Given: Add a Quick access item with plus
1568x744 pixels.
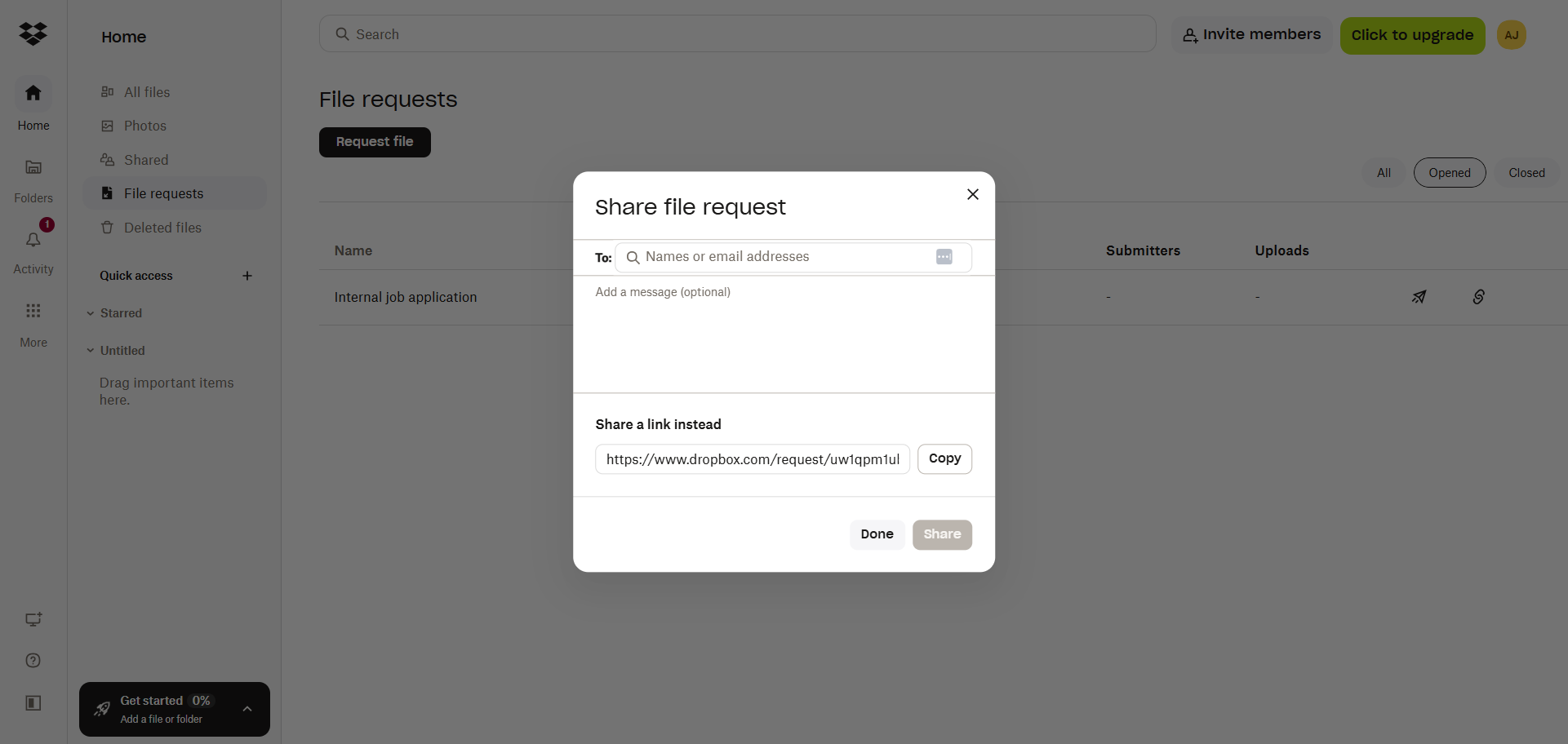Looking at the screenshot, I should pos(247,276).
